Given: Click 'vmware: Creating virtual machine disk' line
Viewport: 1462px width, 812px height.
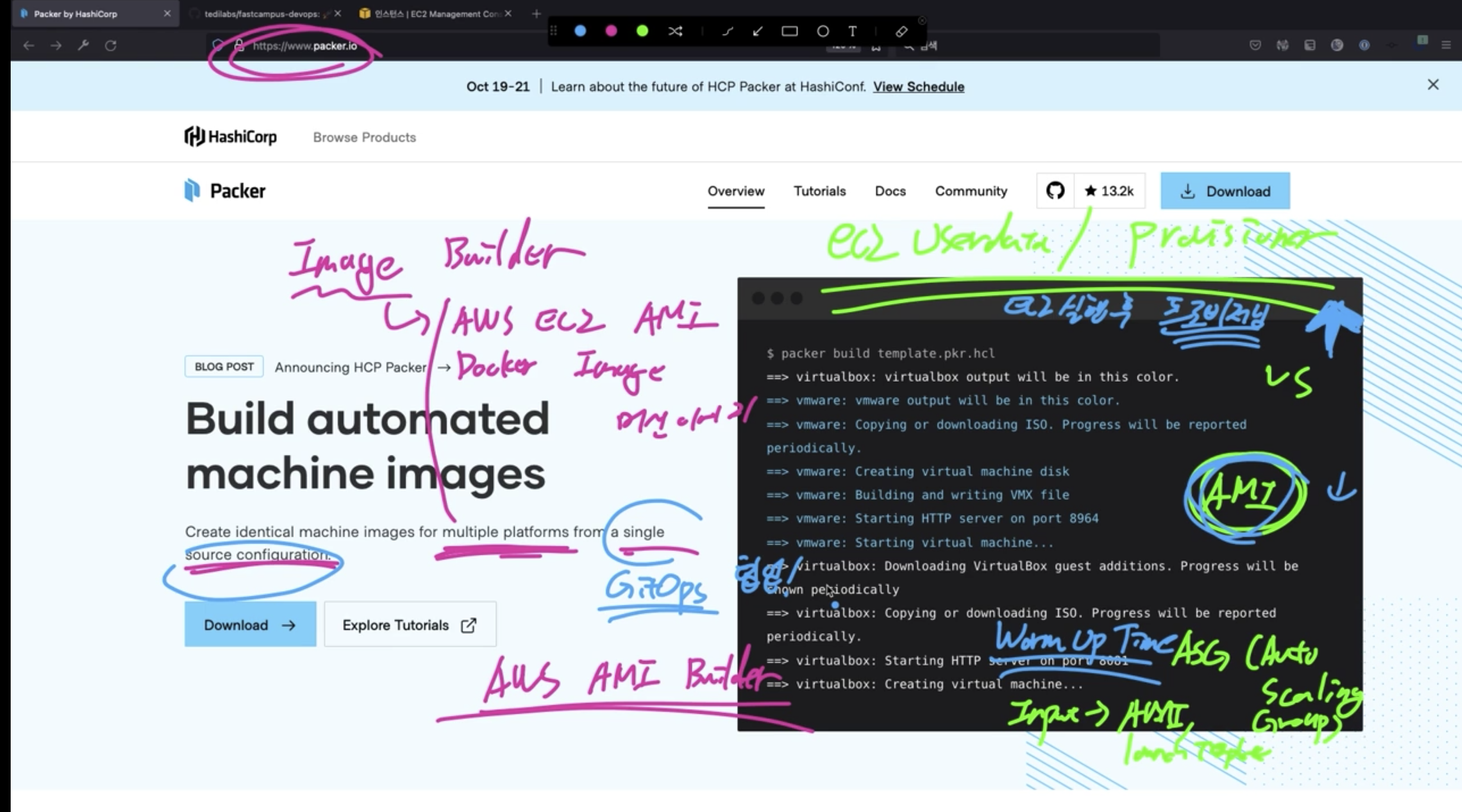Looking at the screenshot, I should click(x=918, y=471).
